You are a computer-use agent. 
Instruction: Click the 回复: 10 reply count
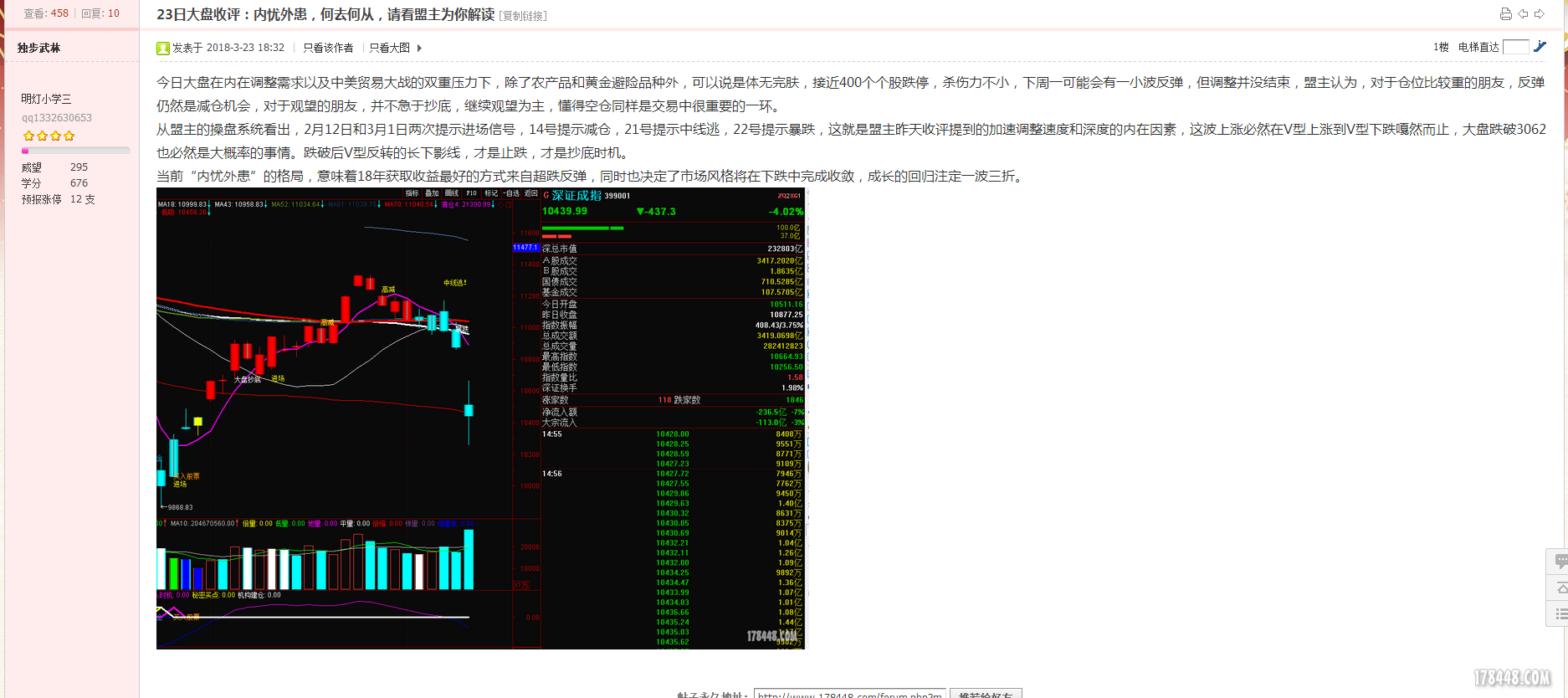[x=100, y=13]
